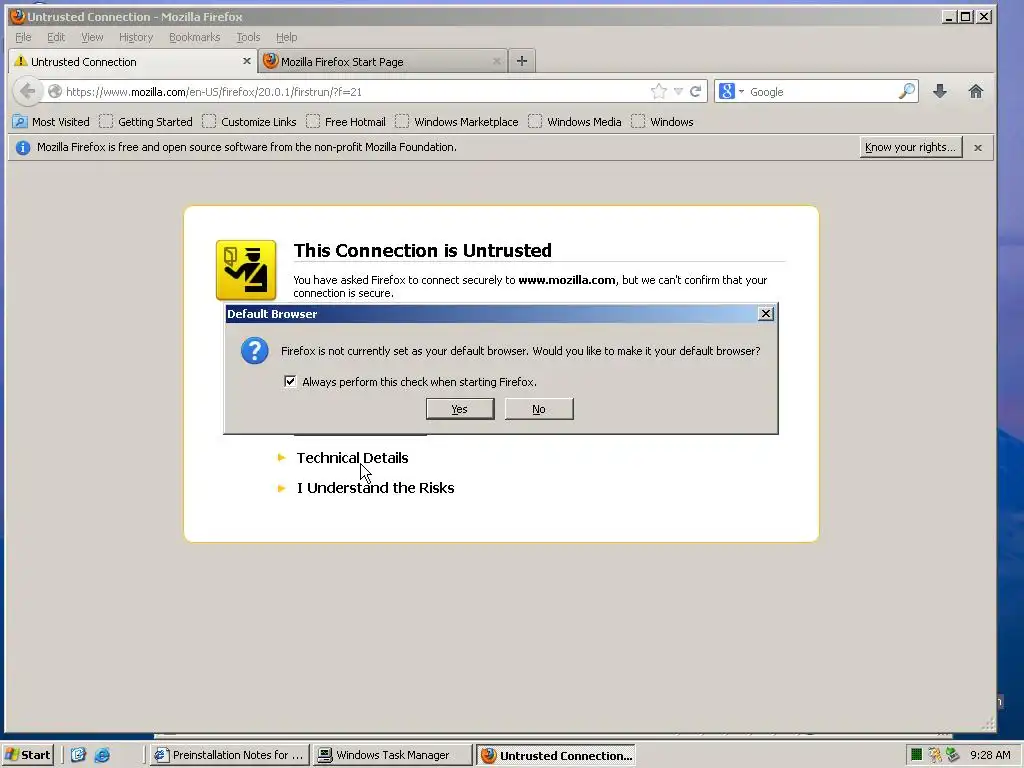
Task: Select the Untrusted Connection tab
Action: [x=133, y=61]
